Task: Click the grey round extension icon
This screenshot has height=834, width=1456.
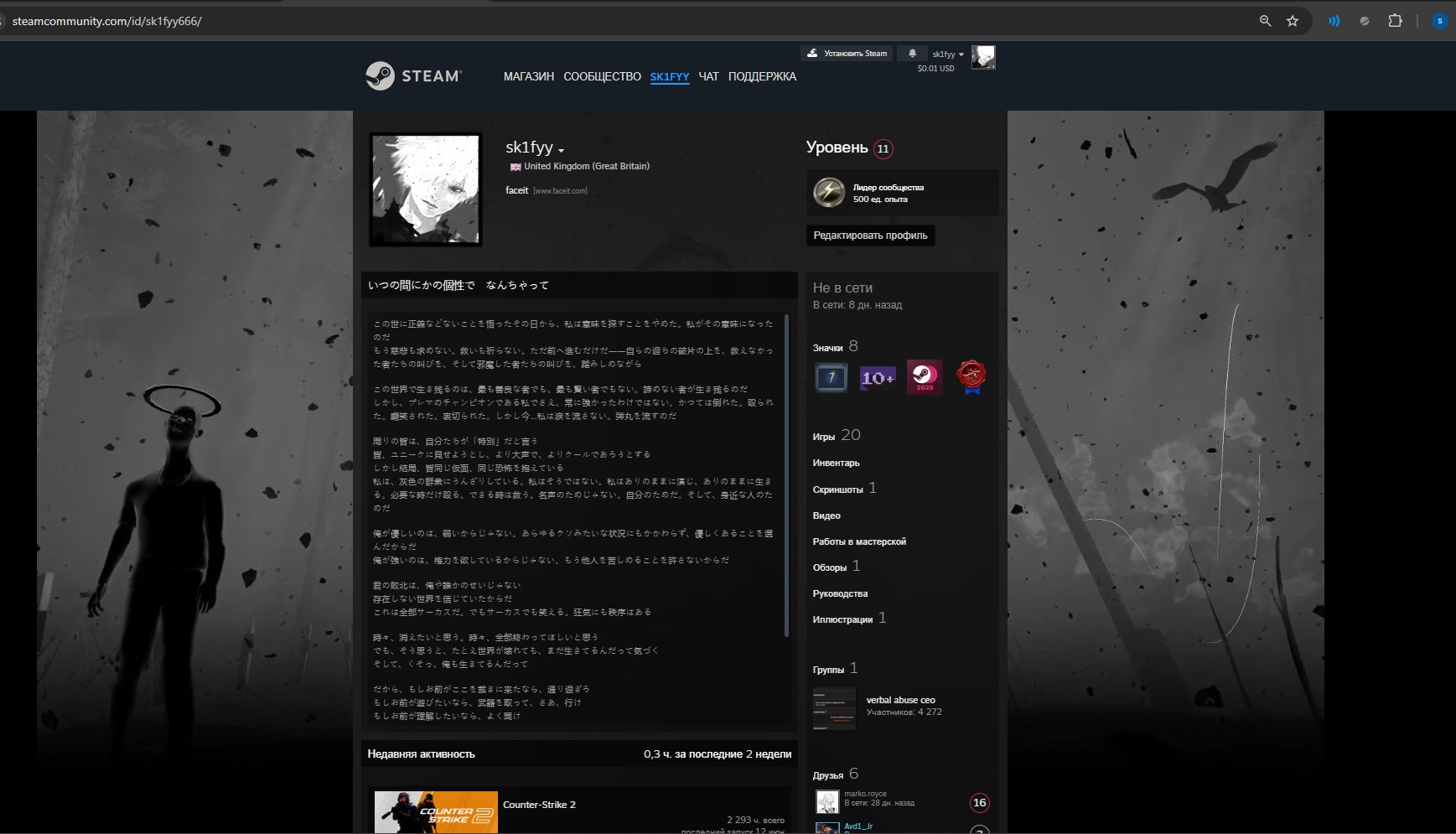Action: pos(1365,21)
